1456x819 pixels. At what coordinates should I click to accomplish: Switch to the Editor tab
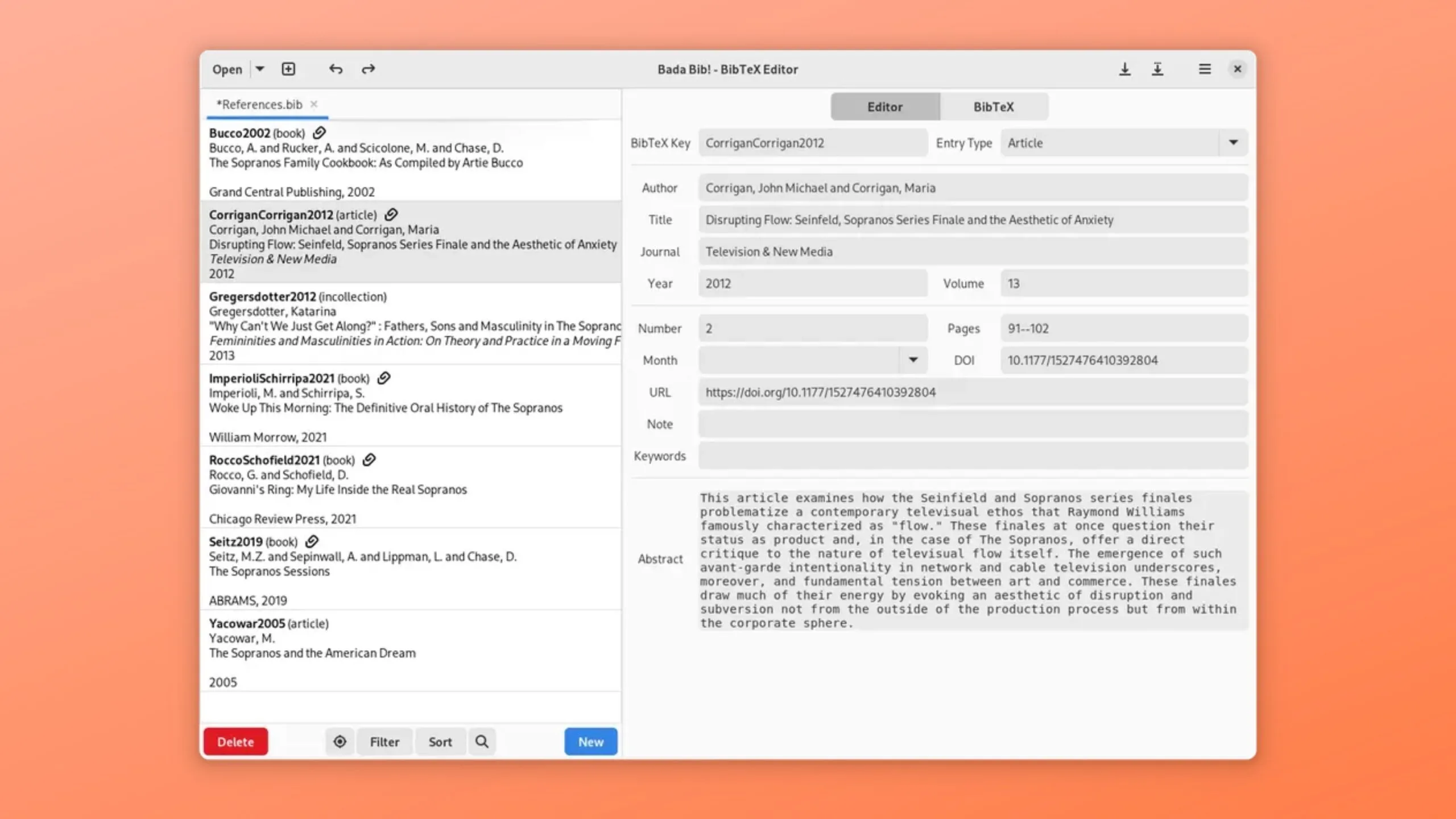pos(884,107)
